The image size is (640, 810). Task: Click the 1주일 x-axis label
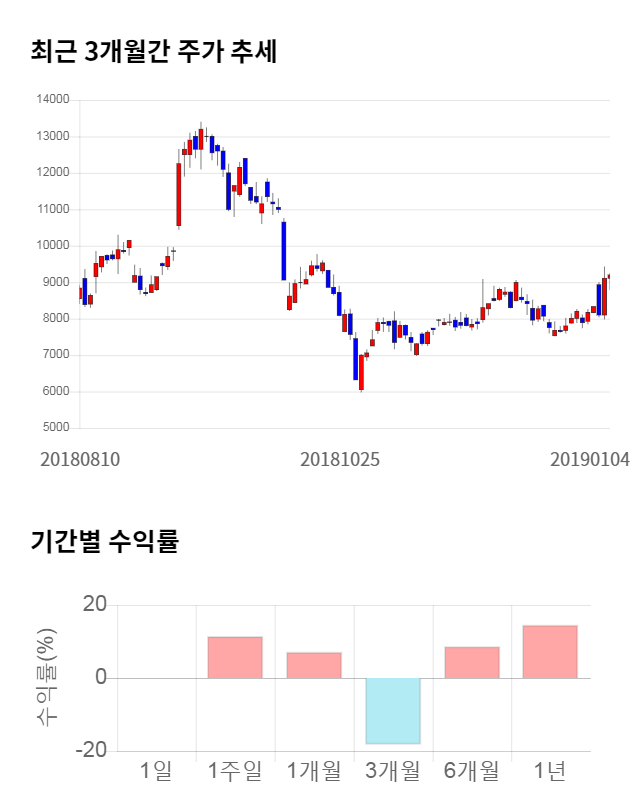point(235,771)
